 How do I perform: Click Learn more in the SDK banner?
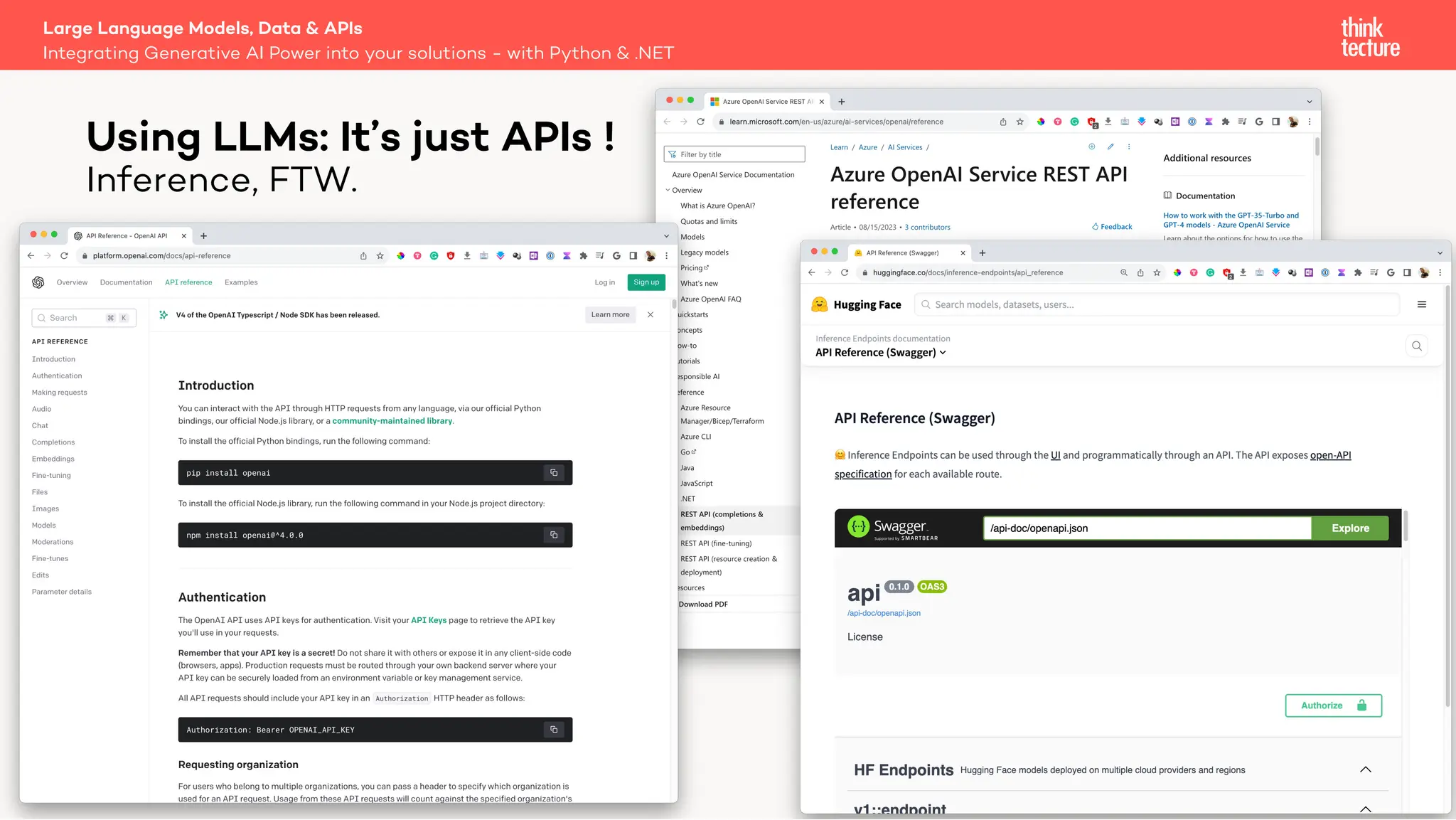(611, 314)
